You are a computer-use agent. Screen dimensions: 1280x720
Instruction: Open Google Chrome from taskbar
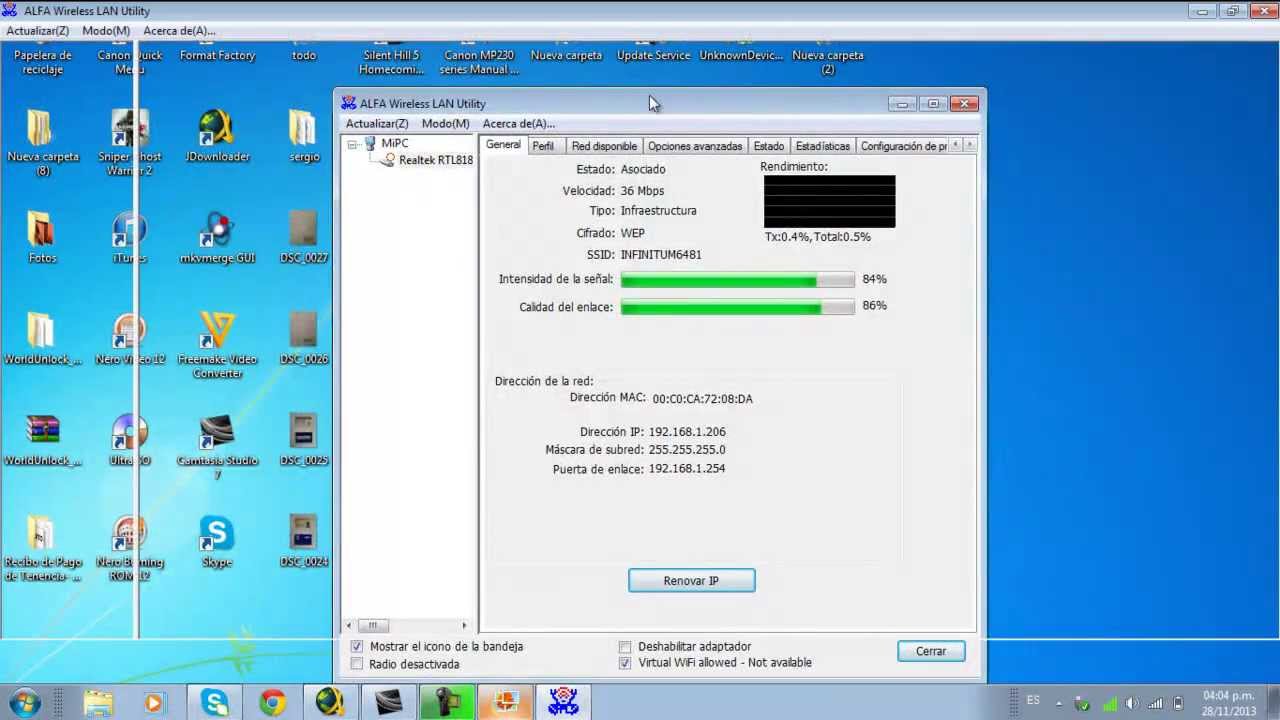point(272,703)
